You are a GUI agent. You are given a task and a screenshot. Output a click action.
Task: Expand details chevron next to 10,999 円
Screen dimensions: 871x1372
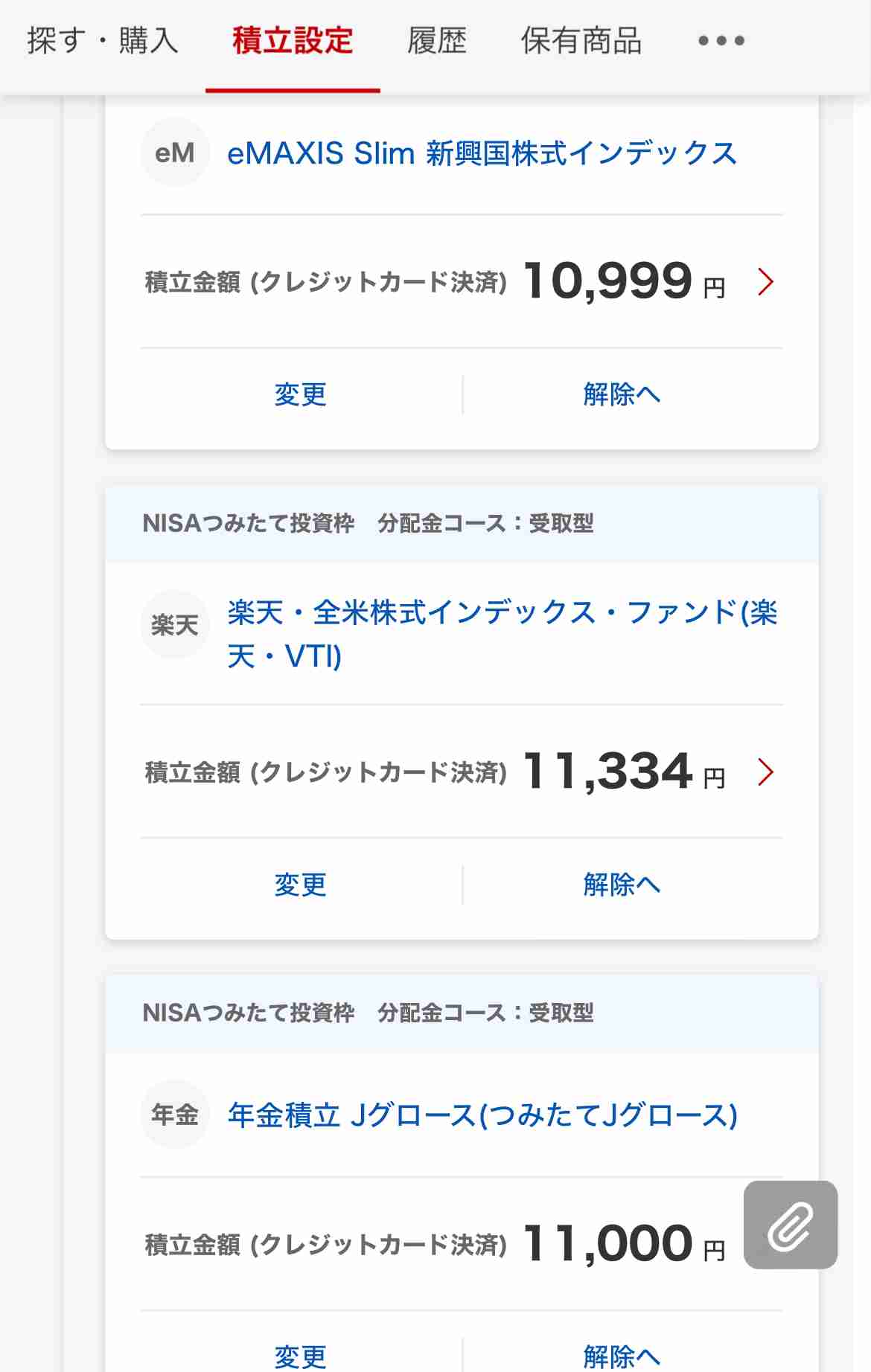pyautogui.click(x=766, y=282)
